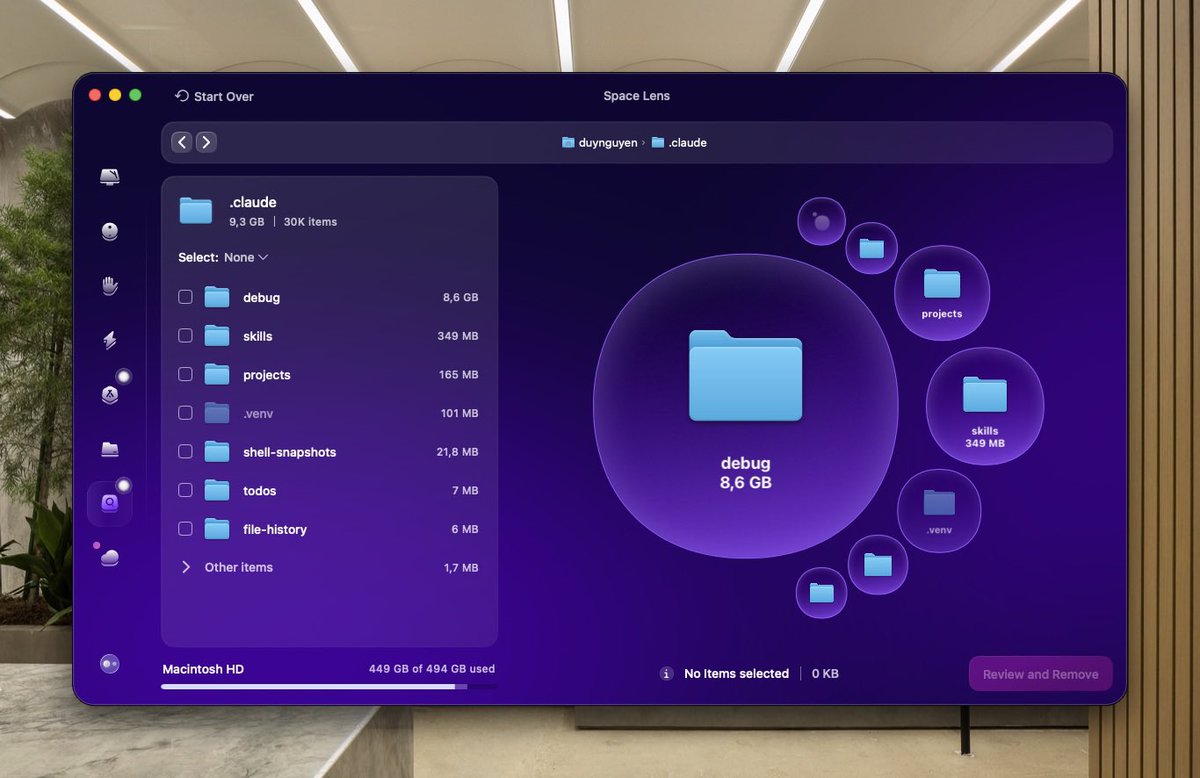Open the My Clutter folder module
The image size is (1200, 778).
pos(110,449)
